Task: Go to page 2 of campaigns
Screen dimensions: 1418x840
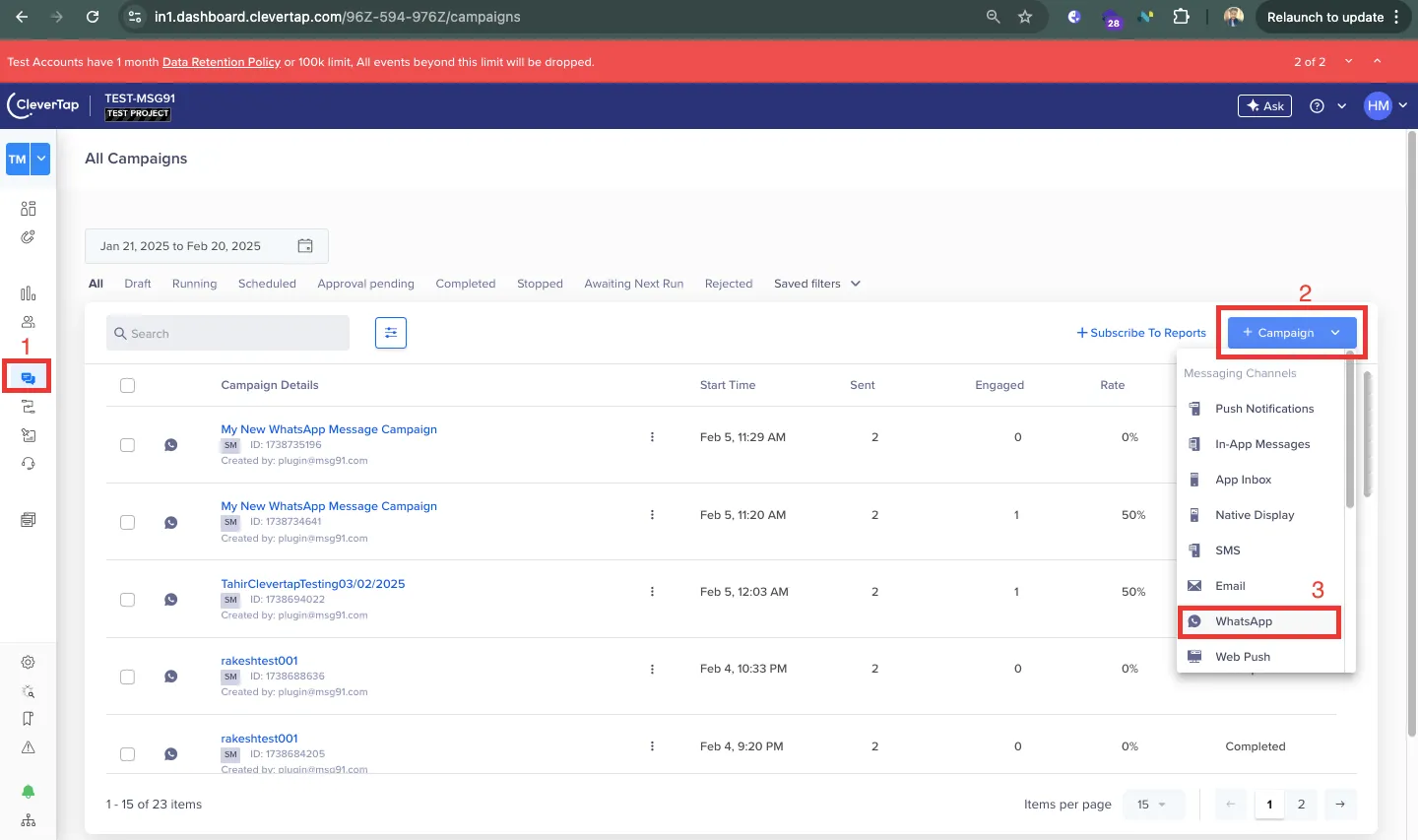Action: [x=1301, y=805]
